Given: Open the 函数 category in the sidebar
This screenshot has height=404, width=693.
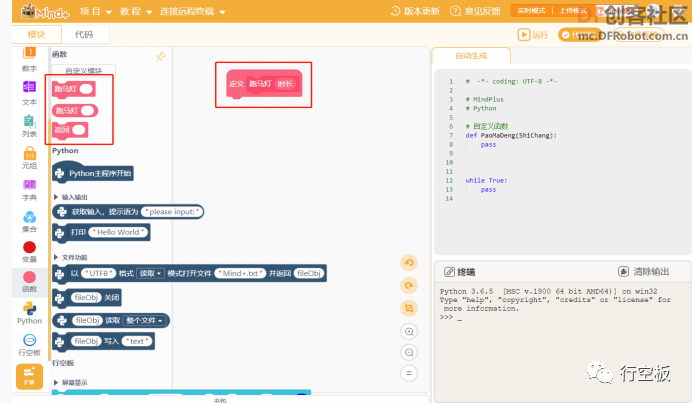Looking at the screenshot, I should (x=29, y=282).
